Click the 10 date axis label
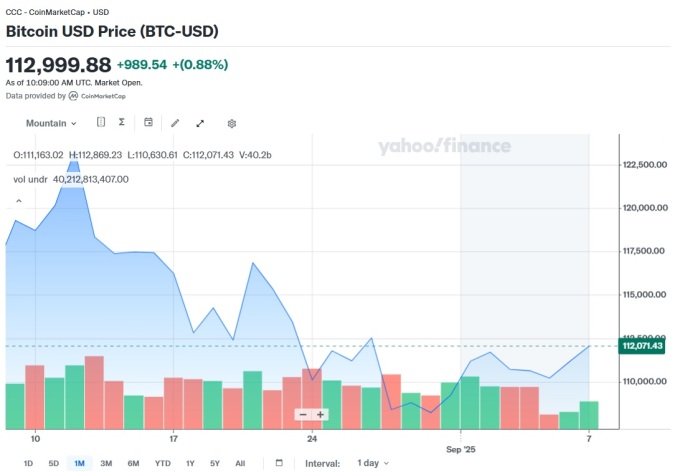Viewport: 680px width, 473px height. pyautogui.click(x=35, y=439)
